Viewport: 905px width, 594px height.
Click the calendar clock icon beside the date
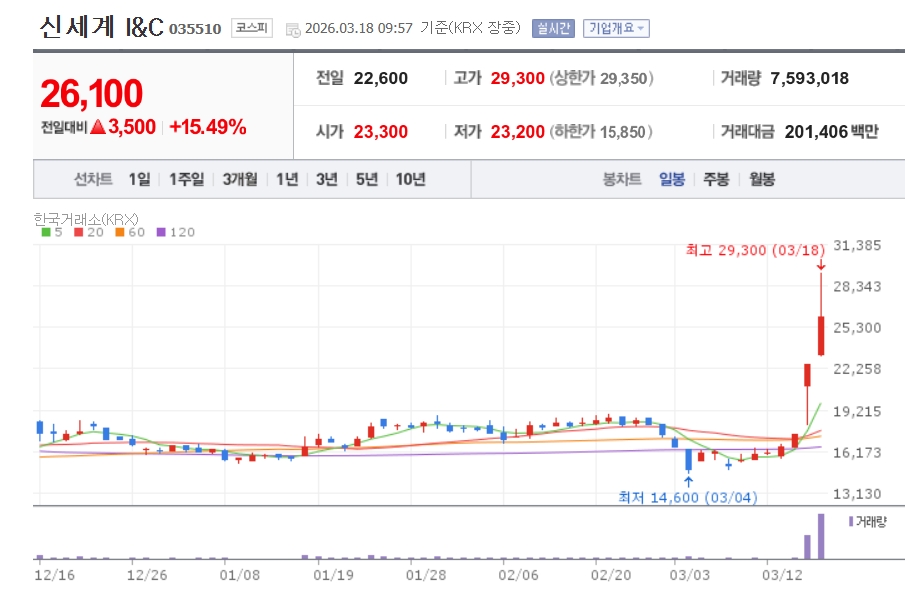293,29
